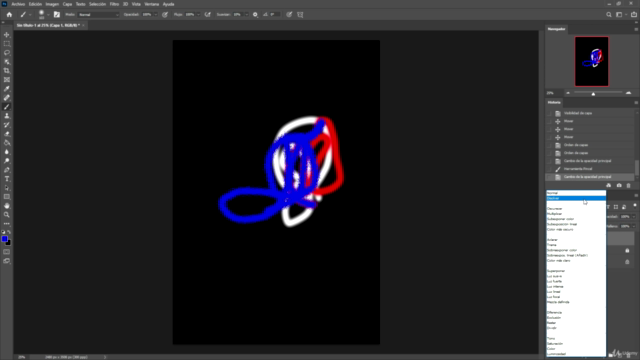This screenshot has width=640, height=360.
Task: Select the Historia panel tab
Action: click(x=554, y=102)
